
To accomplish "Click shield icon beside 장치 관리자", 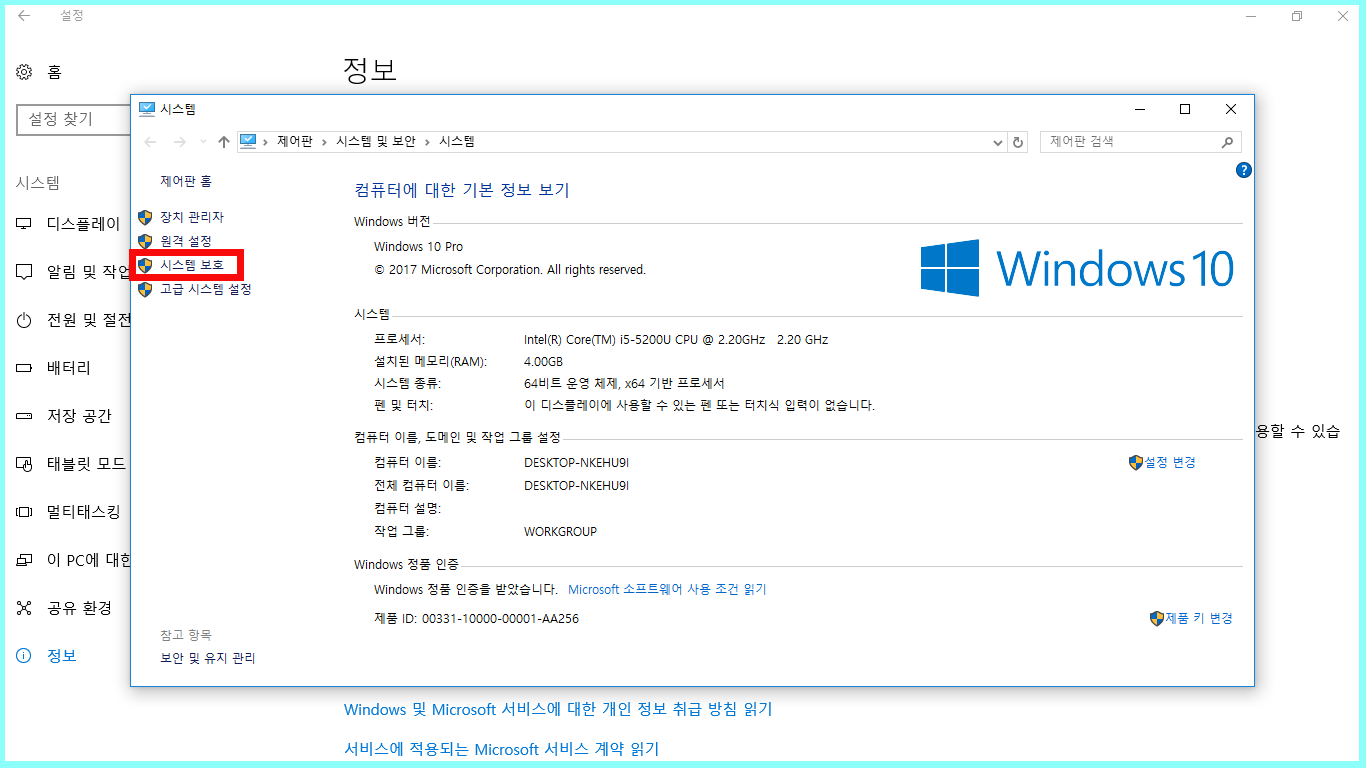I will 145,217.
